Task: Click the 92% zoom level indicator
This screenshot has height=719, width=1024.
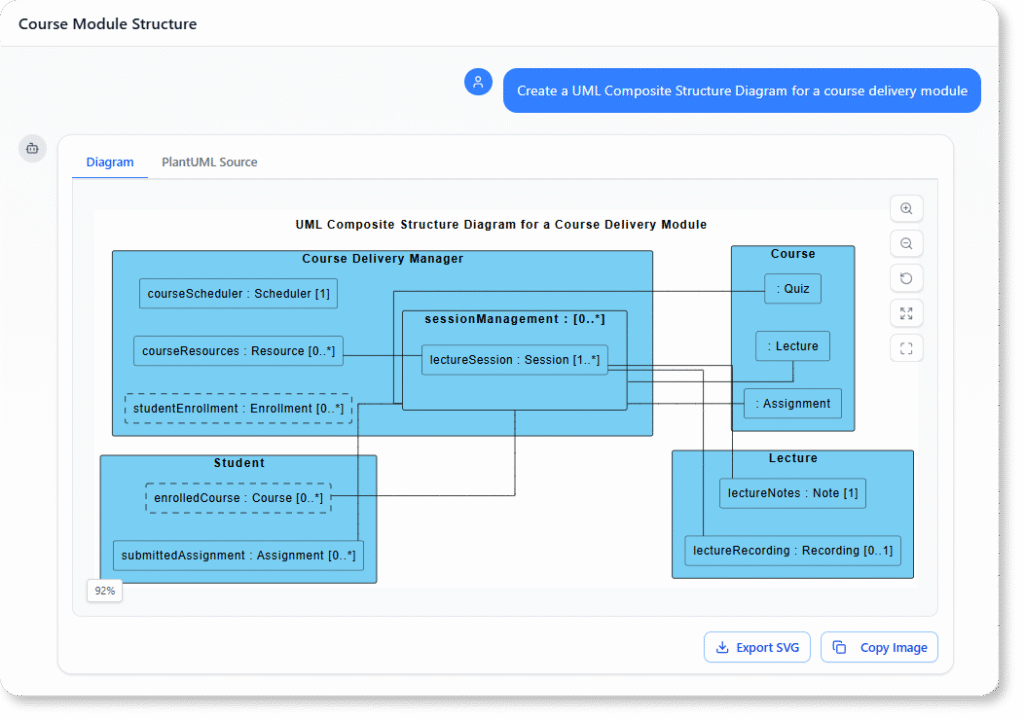Action: [x=104, y=591]
